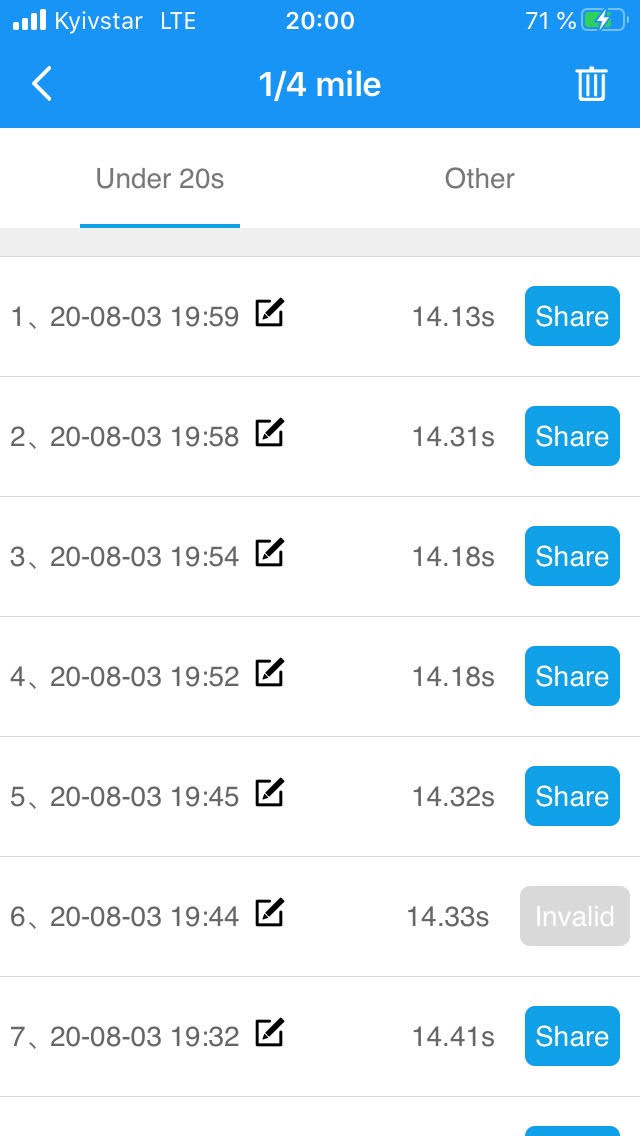Share the 14.32s run result
Screen dimensions: 640x1136
click(x=572, y=796)
